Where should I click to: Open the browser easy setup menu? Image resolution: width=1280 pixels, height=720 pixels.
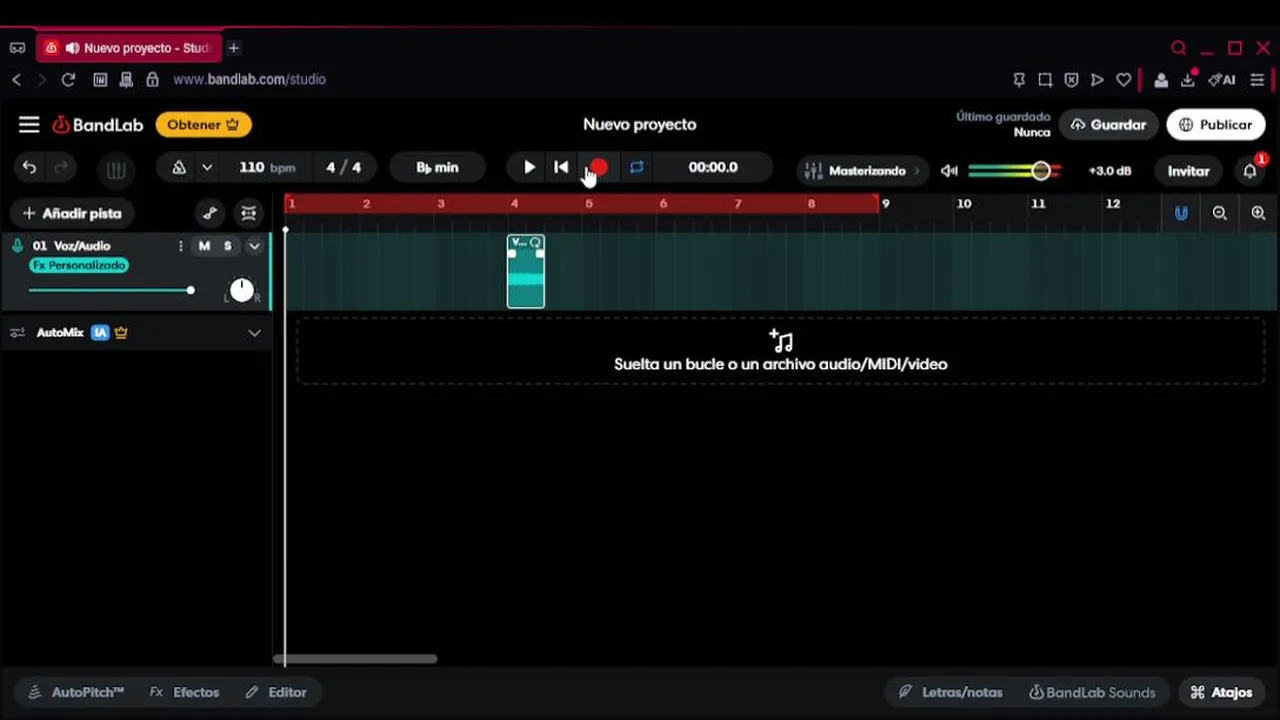tap(1257, 79)
